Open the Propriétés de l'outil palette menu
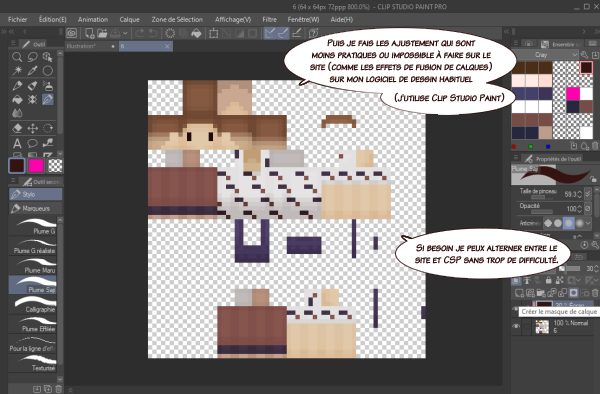The height and width of the screenshot is (394, 600). pos(516,158)
